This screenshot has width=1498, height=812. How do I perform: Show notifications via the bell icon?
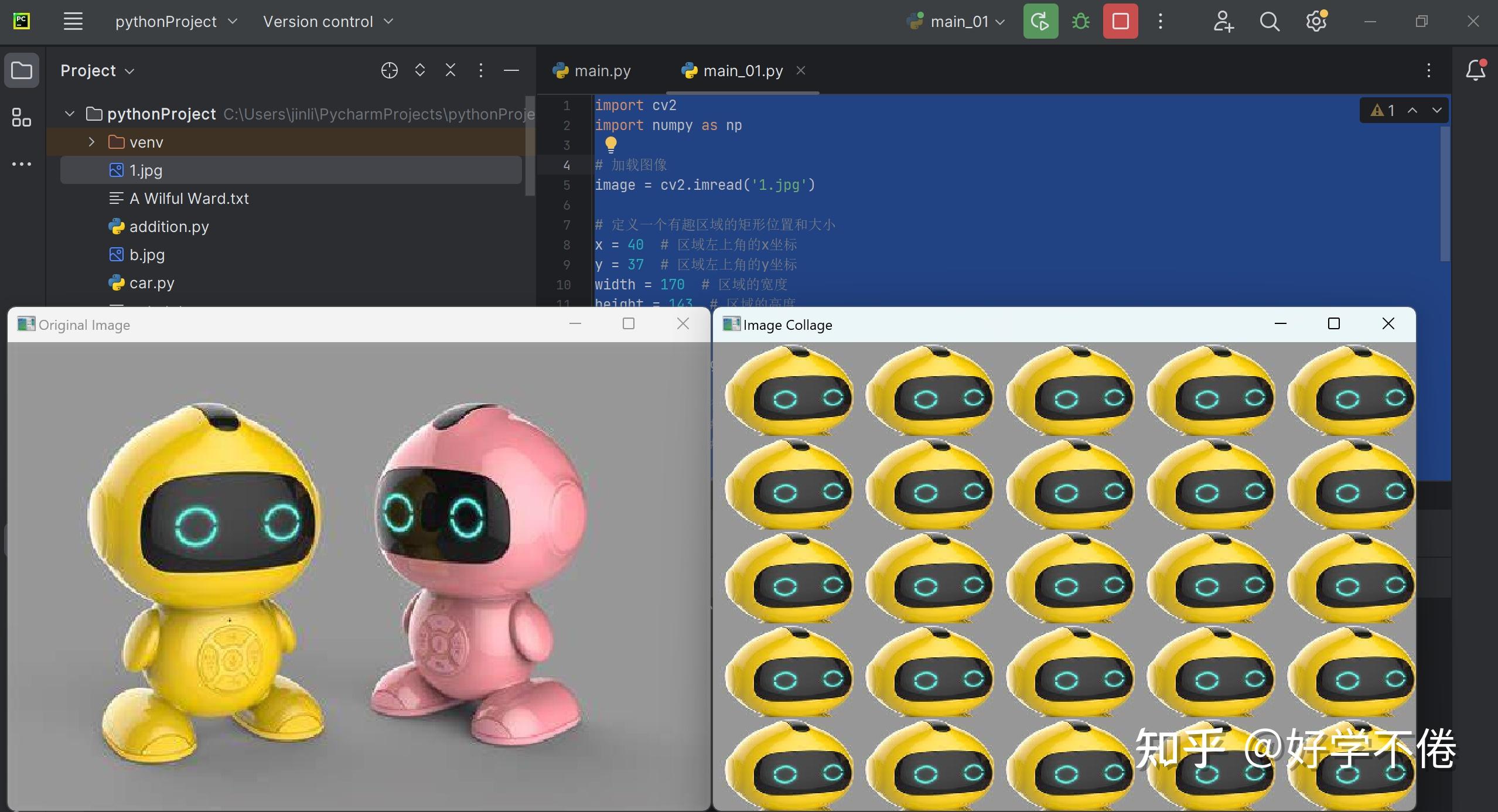click(x=1475, y=70)
